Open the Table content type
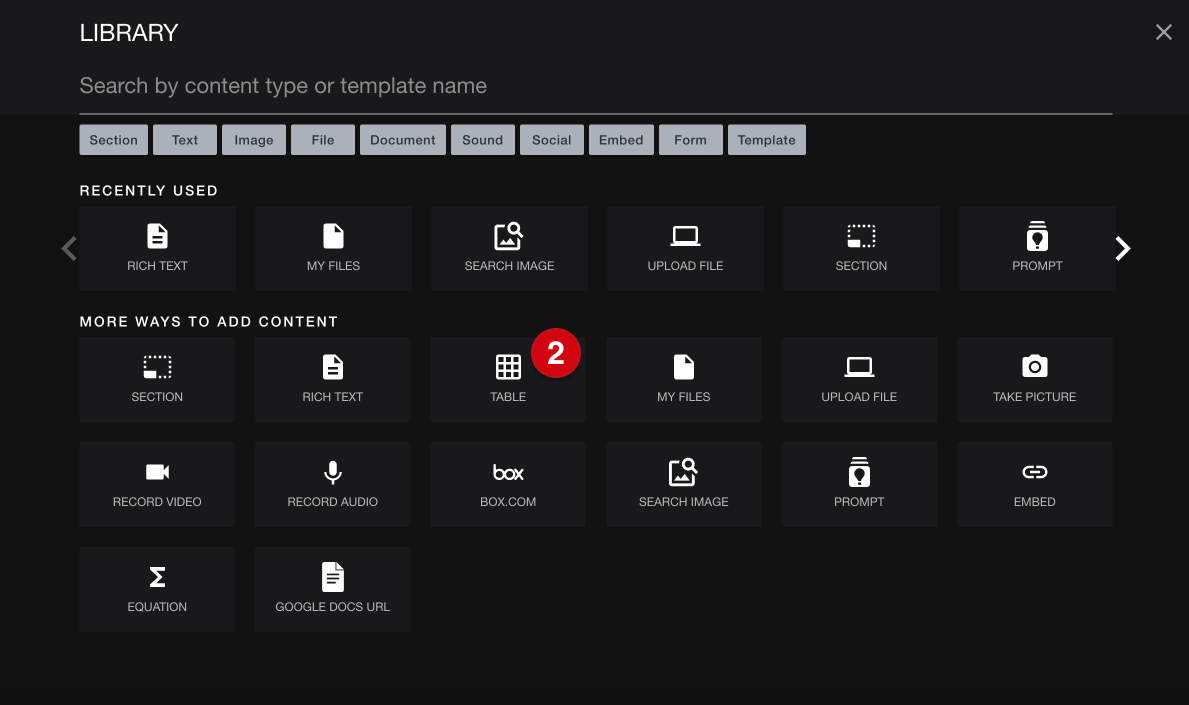This screenshot has height=705, width=1189. tap(508, 379)
